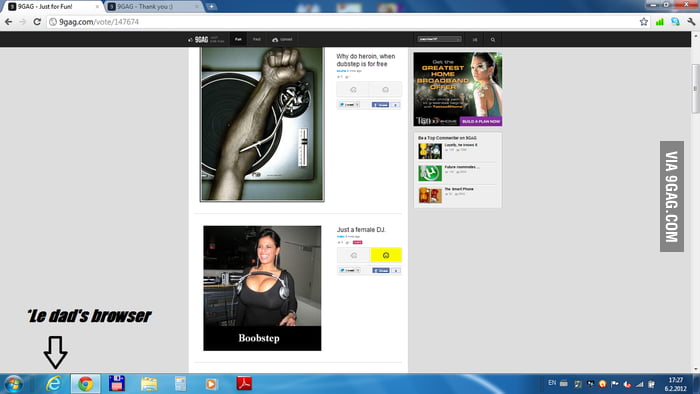Open 'The Smart Phone' sidebar post
The image size is (700, 394).
click(x=459, y=189)
